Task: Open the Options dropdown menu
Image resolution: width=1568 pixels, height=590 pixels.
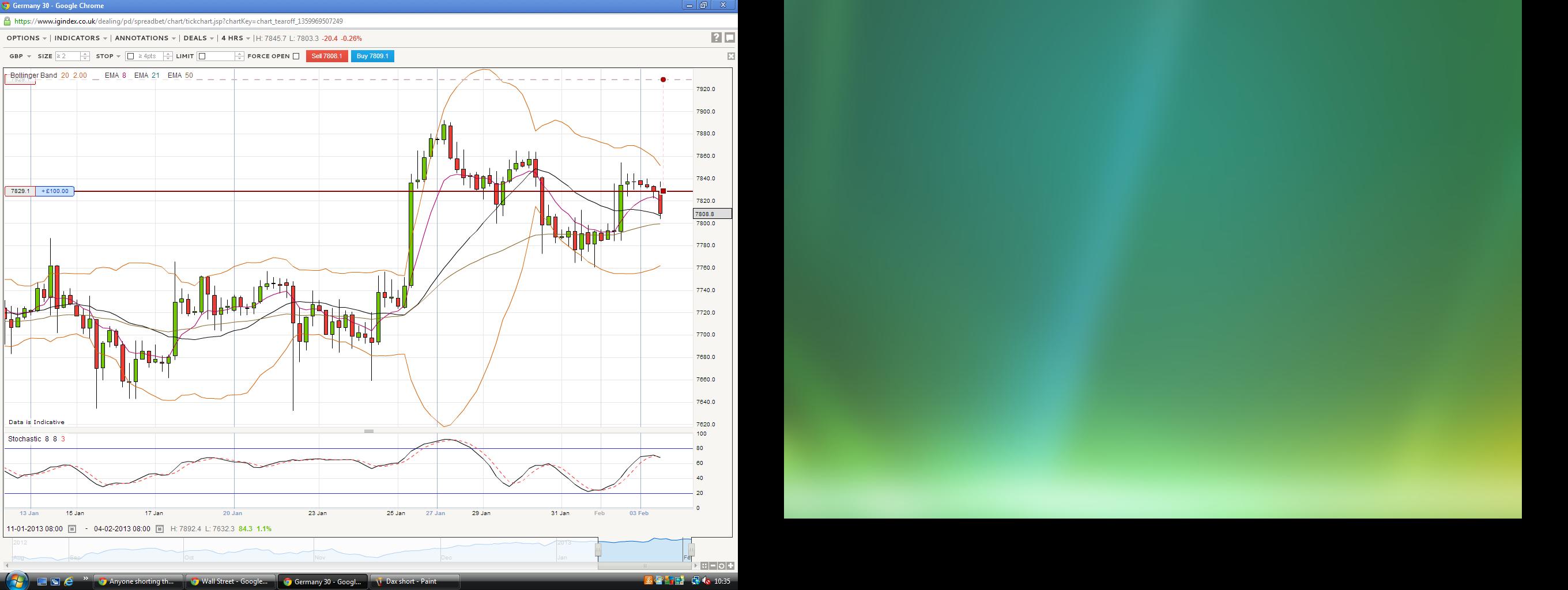Action: click(x=27, y=39)
